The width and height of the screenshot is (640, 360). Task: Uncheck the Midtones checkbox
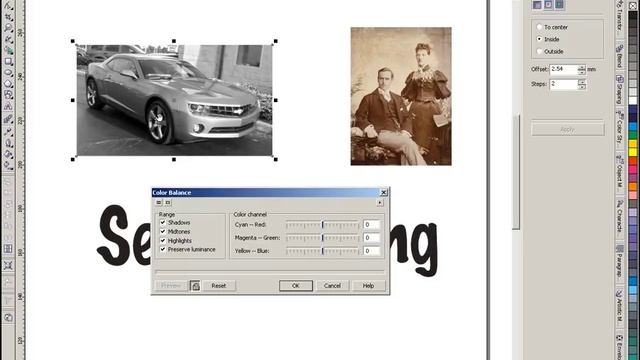coord(162,231)
